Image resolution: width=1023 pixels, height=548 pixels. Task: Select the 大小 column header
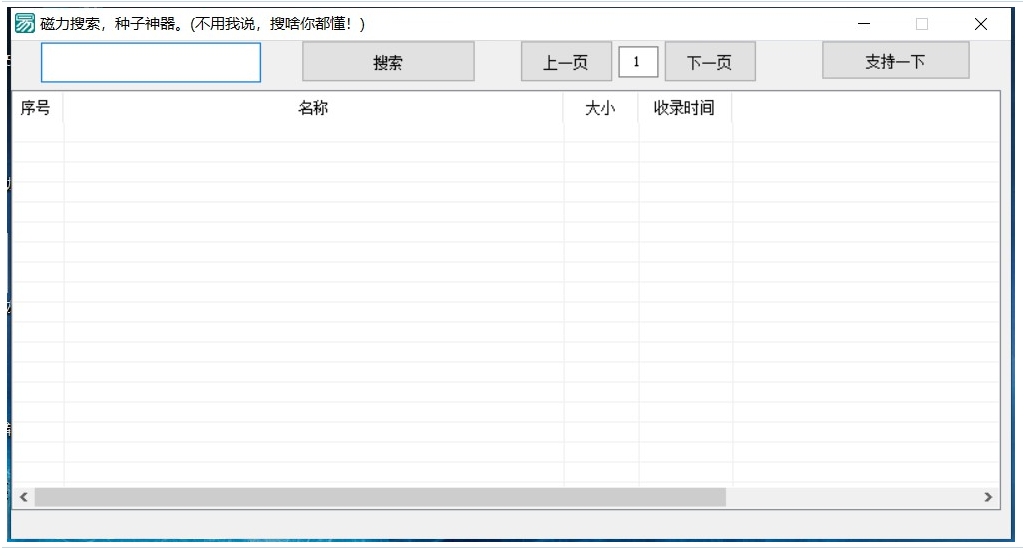point(600,108)
